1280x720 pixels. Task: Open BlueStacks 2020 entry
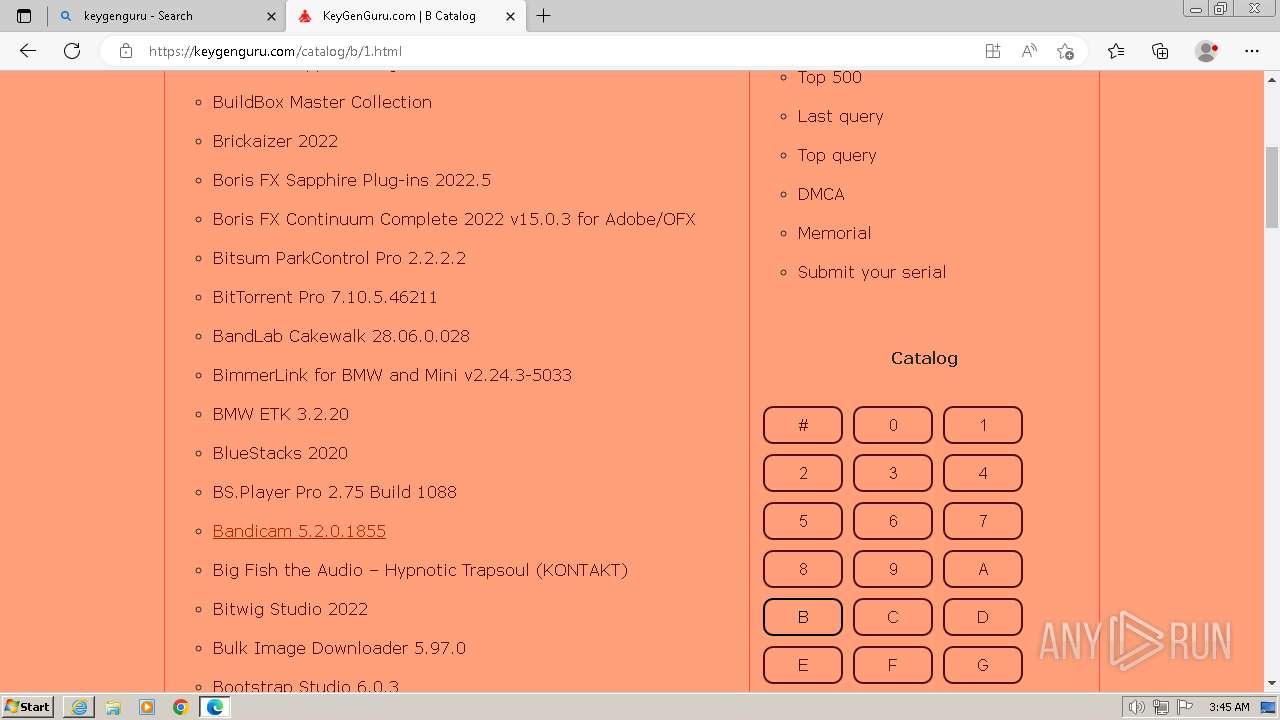(280, 453)
